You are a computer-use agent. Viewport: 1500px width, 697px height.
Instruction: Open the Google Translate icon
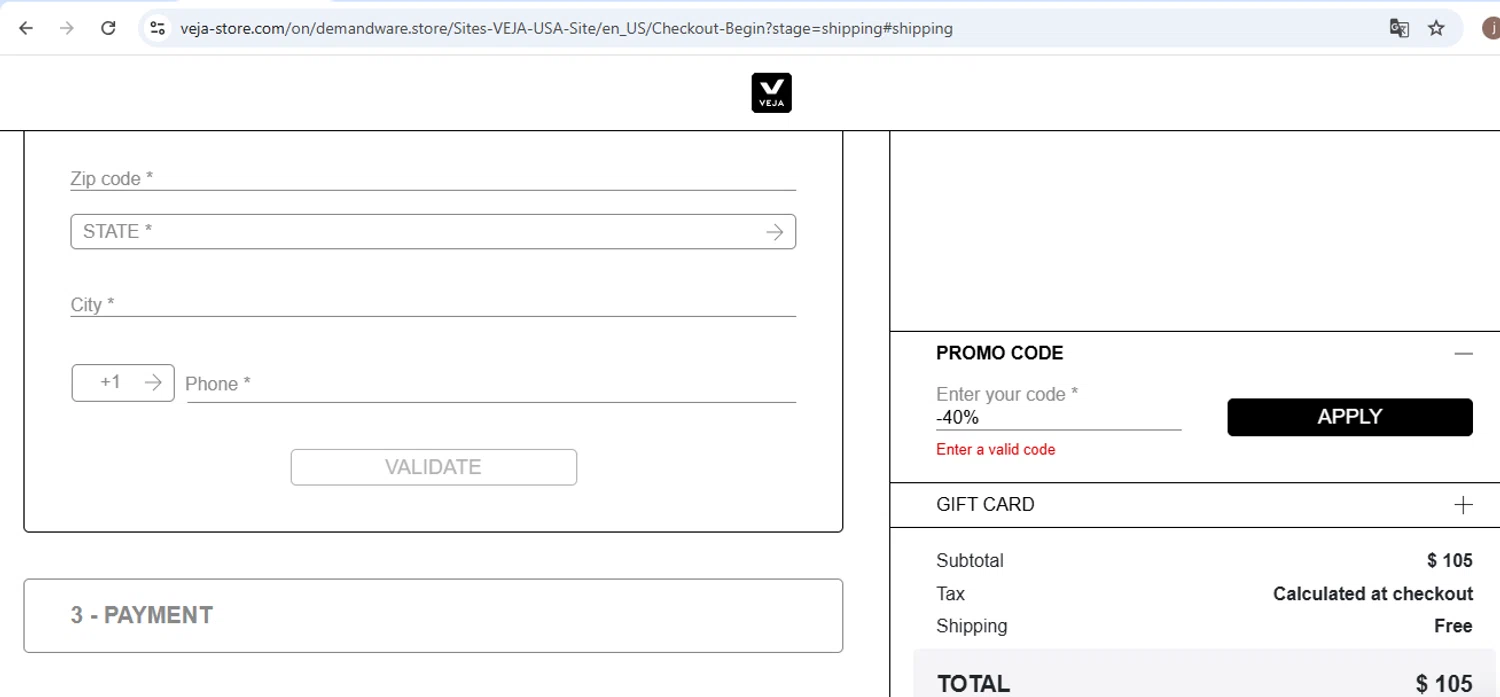tap(1399, 28)
